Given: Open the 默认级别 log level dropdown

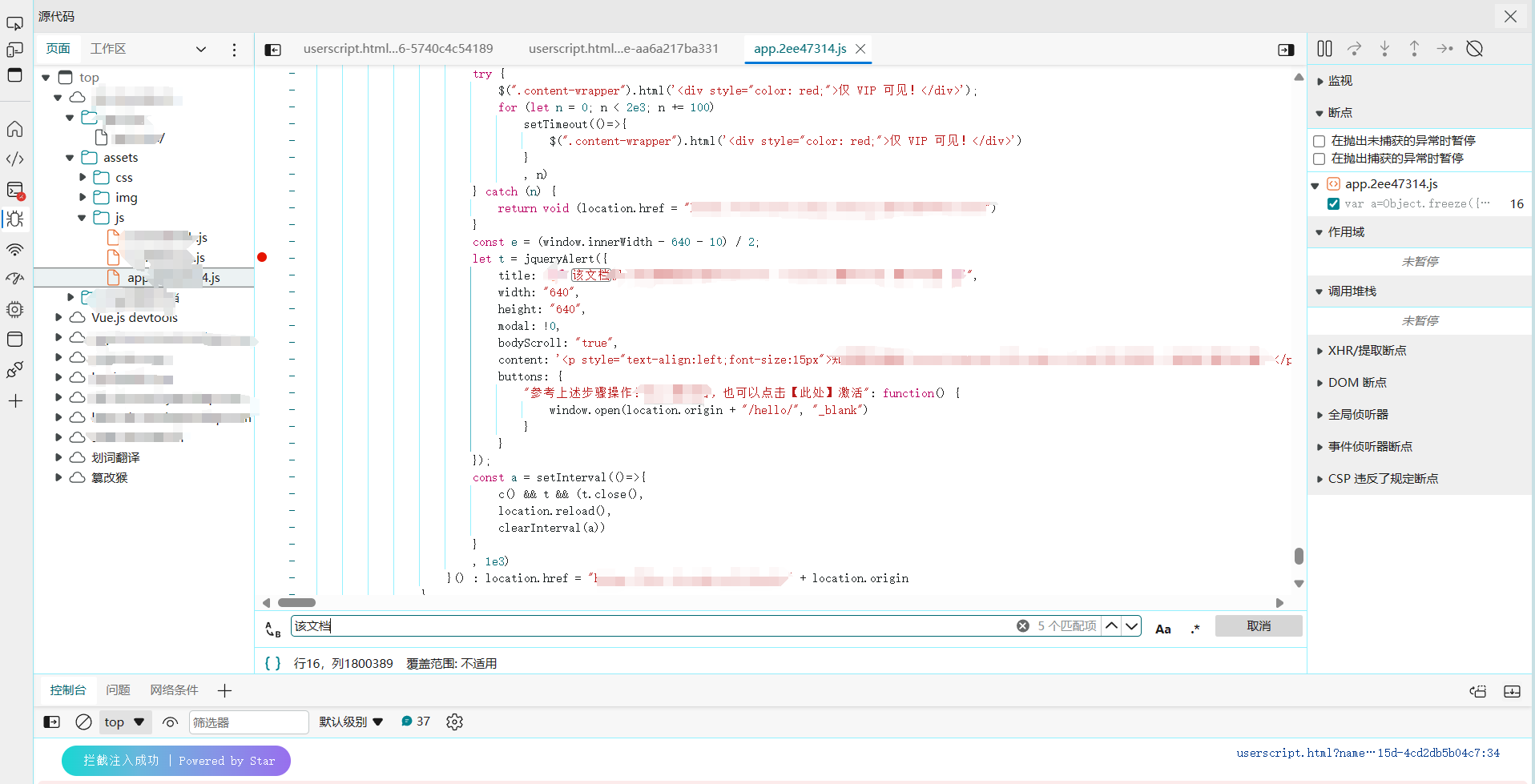Looking at the screenshot, I should pos(351,722).
